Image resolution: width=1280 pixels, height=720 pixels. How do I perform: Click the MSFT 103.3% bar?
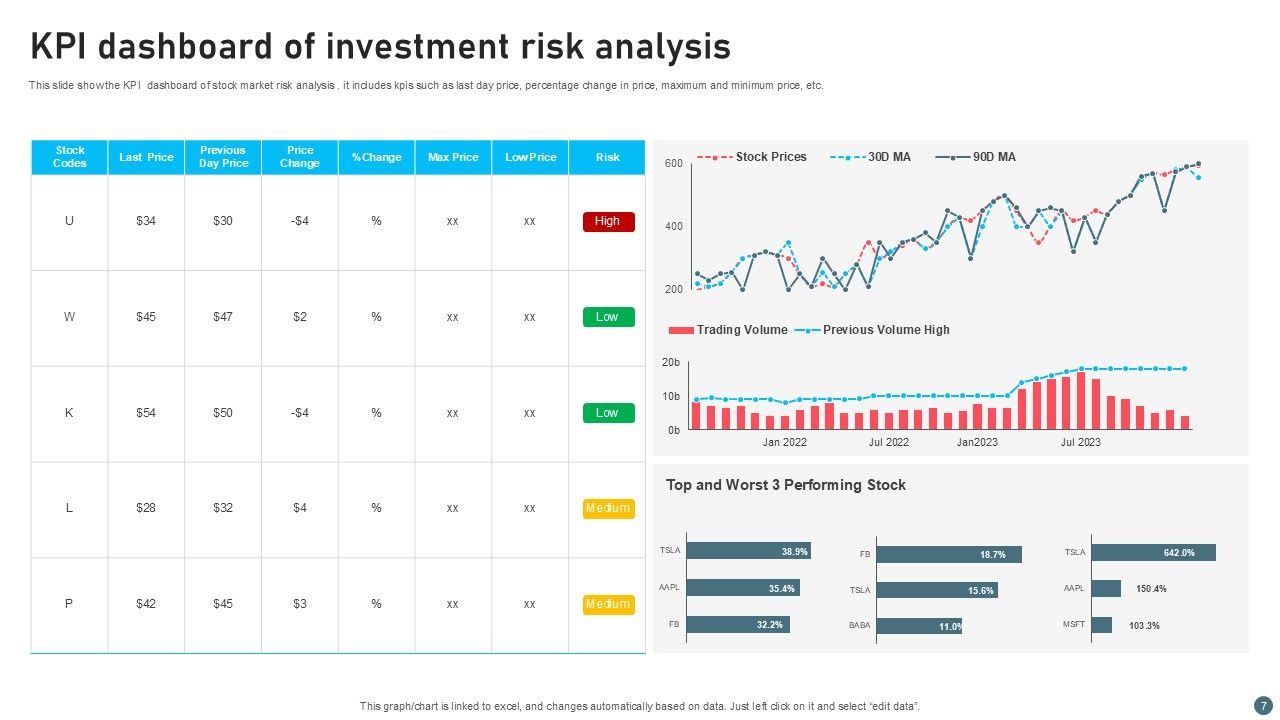(1101, 625)
